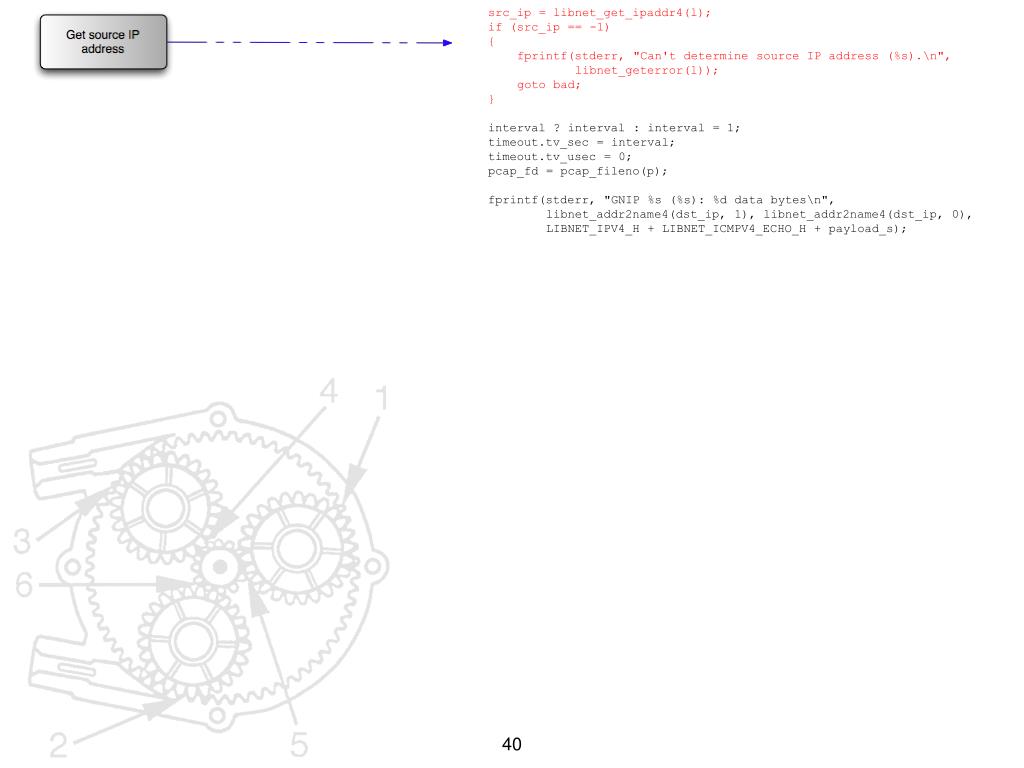Click the fprintf "Can't determine source IP address" line
1024x768 pixels.
[x=733, y=56]
